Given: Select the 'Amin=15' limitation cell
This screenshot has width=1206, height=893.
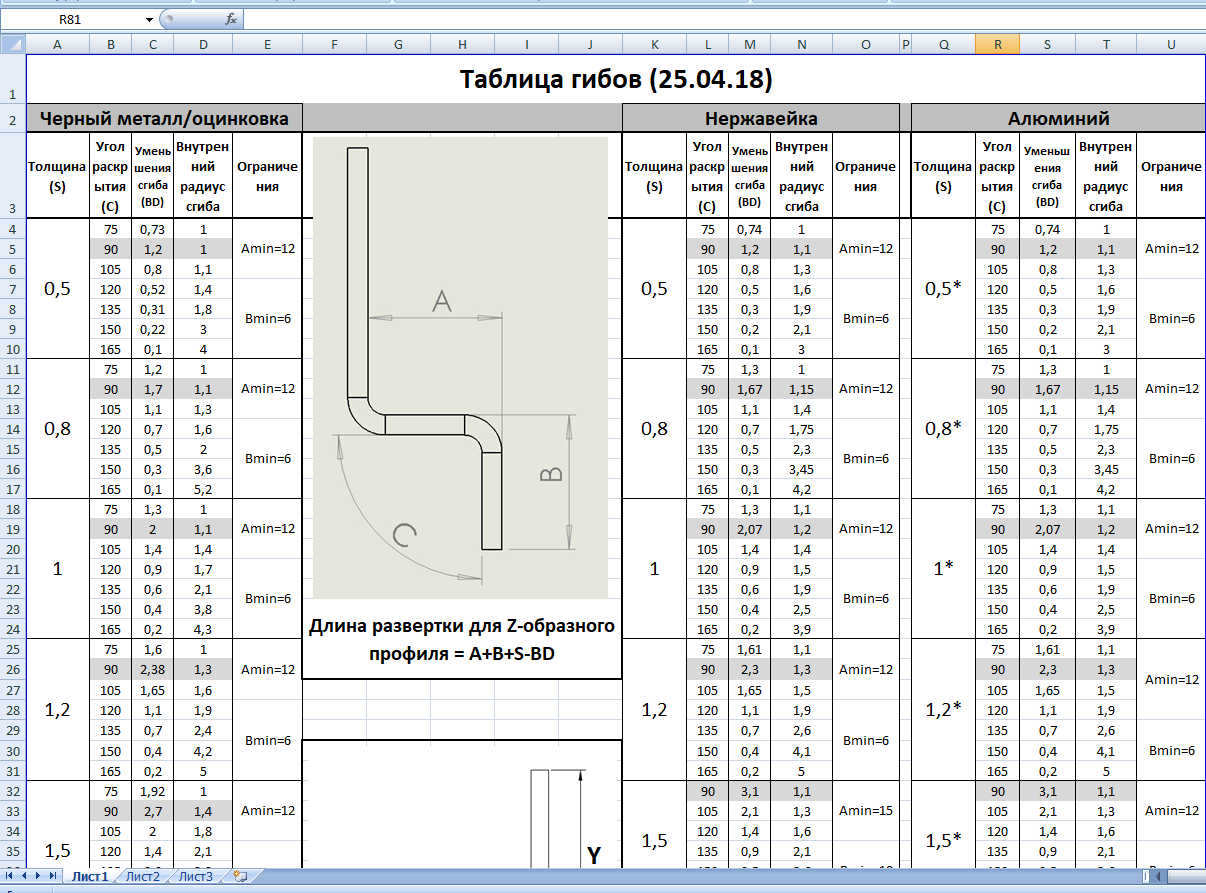Looking at the screenshot, I should [x=865, y=811].
